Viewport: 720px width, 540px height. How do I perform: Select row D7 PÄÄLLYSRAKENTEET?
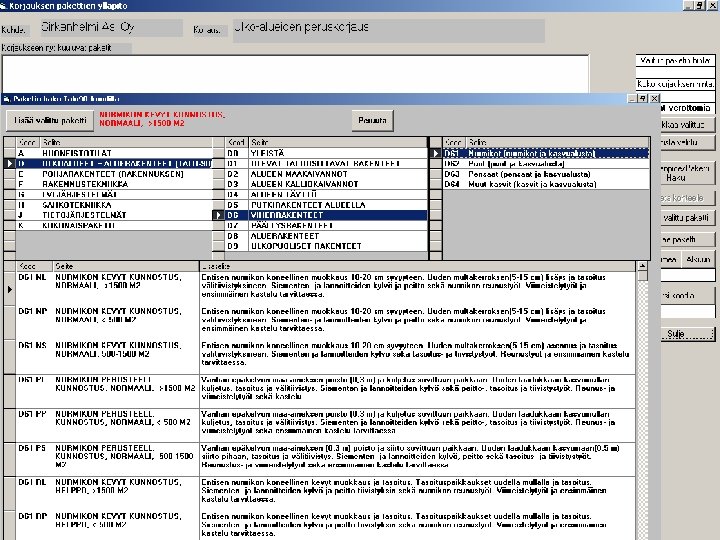326,225
